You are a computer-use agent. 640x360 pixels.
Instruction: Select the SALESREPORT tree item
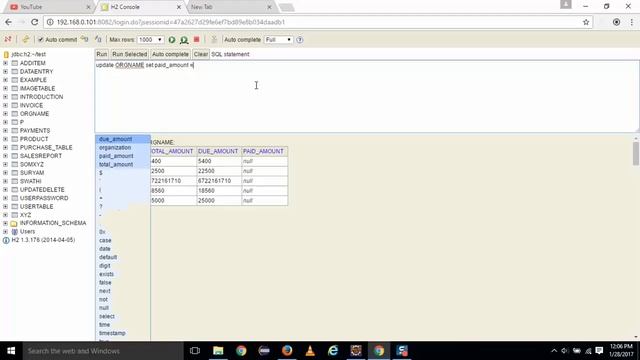click(41, 156)
